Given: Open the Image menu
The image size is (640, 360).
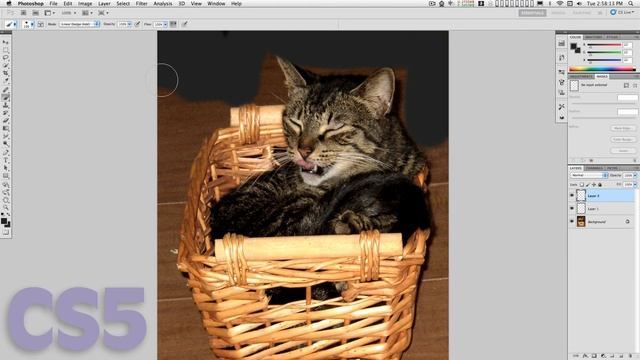Looking at the screenshot, I should 85,3.
